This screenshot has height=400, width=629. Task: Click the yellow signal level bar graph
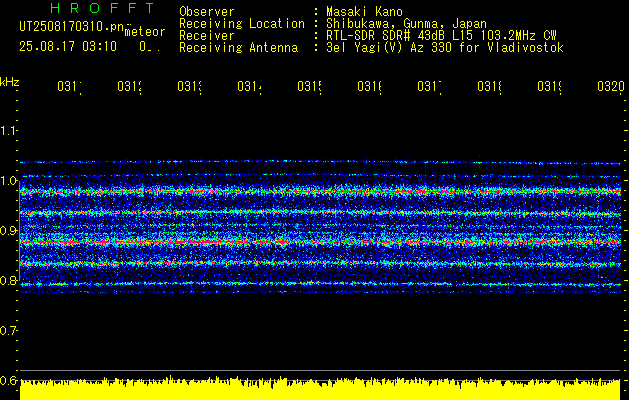320,389
